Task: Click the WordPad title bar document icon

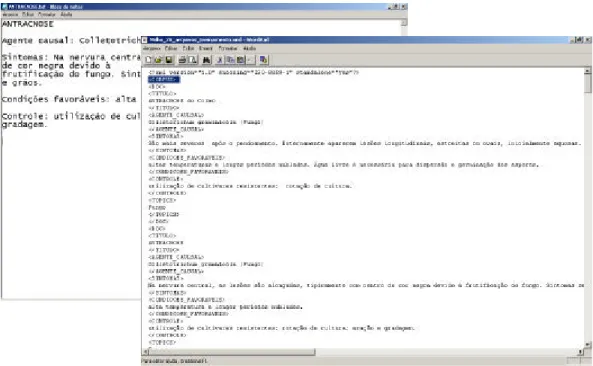Action: pyautogui.click(x=144, y=40)
